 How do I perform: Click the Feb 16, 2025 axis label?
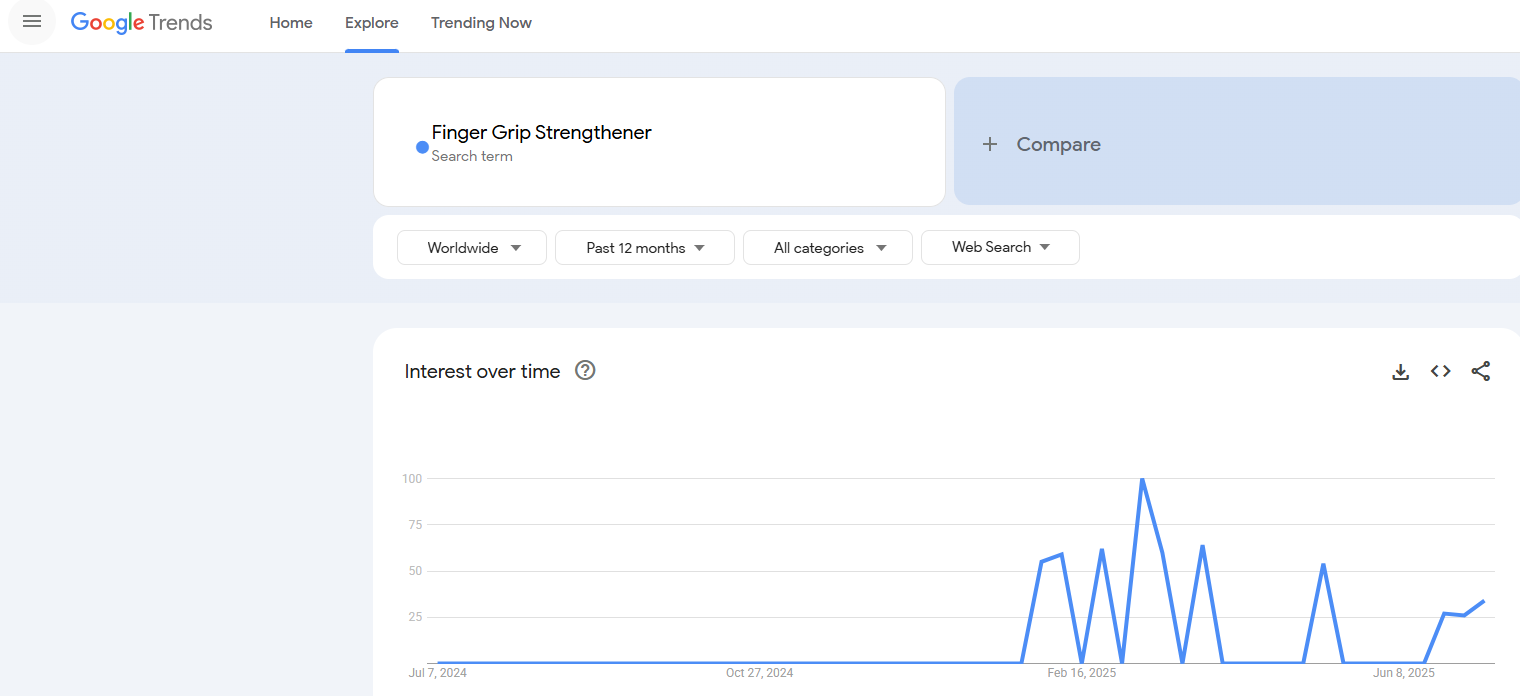click(x=1082, y=673)
